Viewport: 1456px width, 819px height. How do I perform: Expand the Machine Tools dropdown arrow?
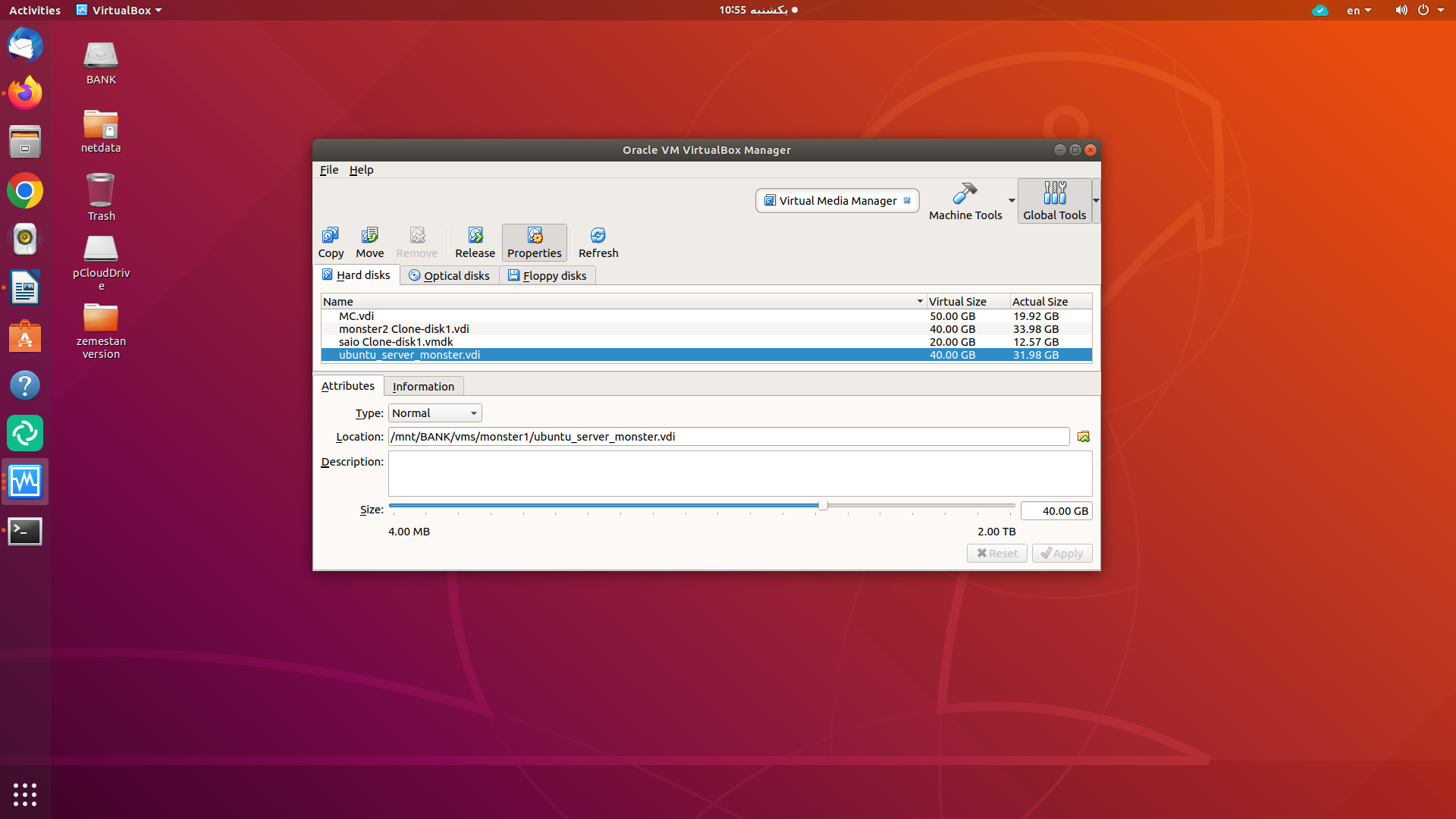[x=1012, y=201]
